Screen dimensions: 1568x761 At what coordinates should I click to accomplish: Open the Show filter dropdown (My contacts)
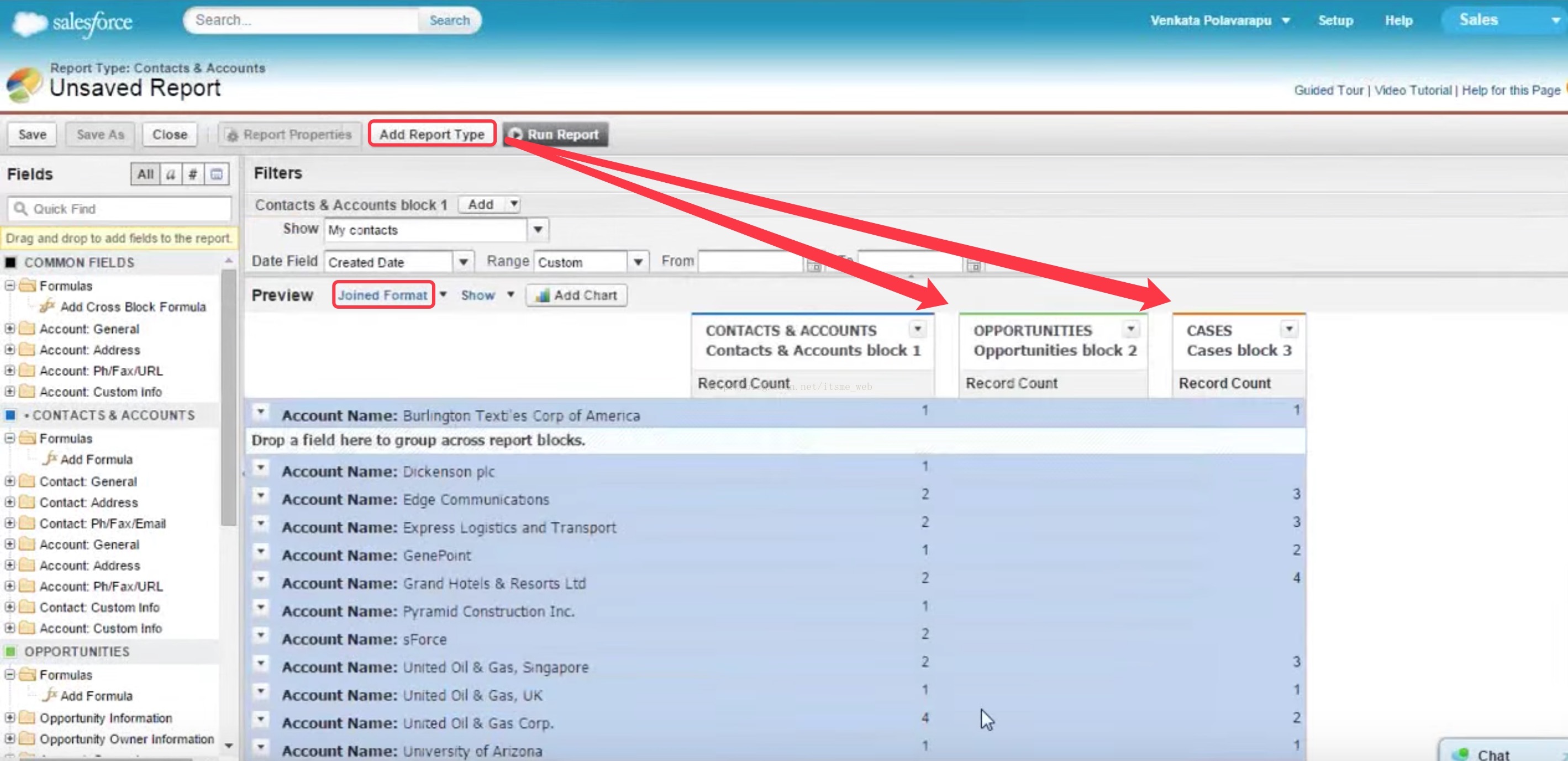point(538,230)
